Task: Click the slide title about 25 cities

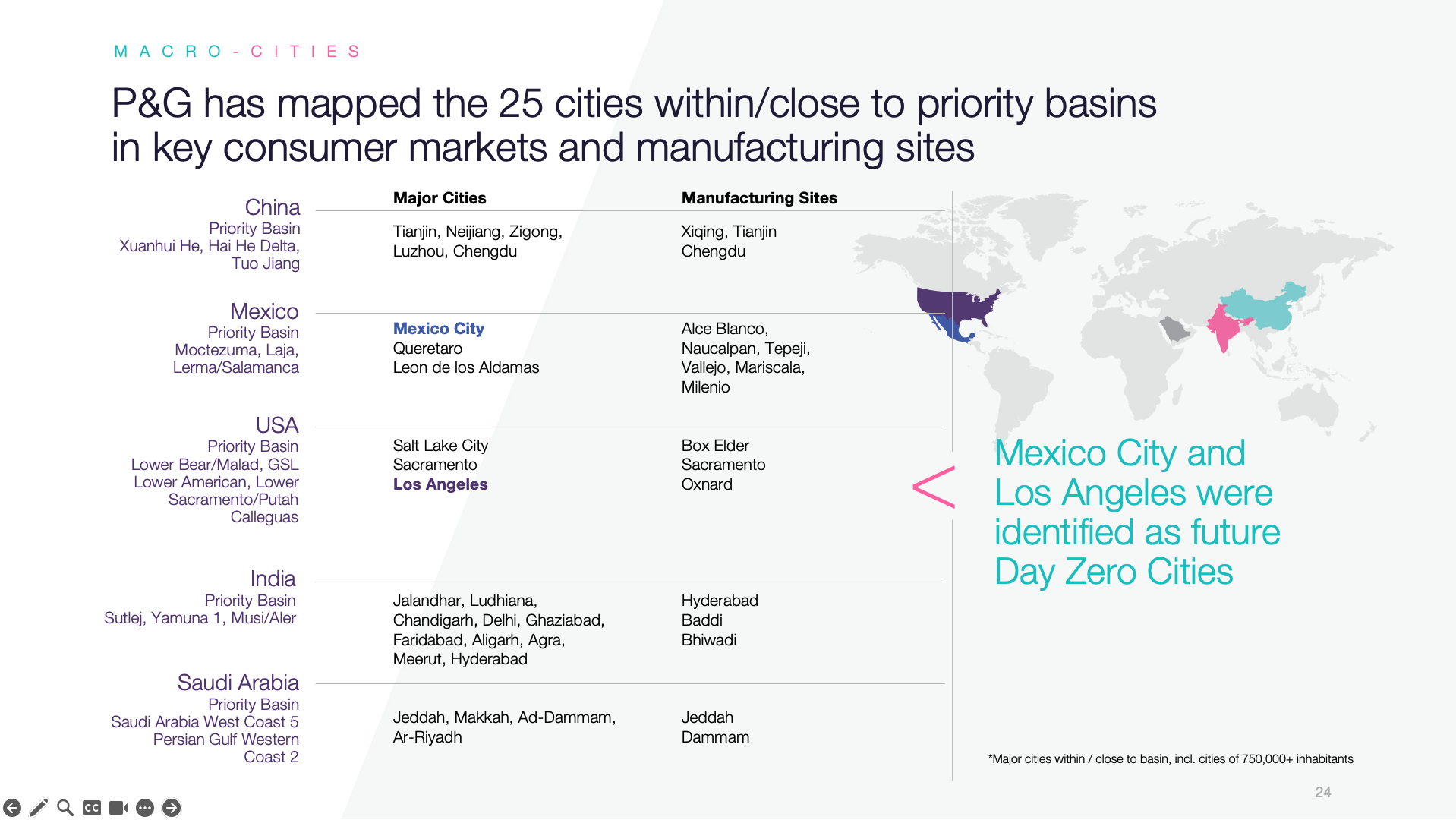Action: (634, 125)
